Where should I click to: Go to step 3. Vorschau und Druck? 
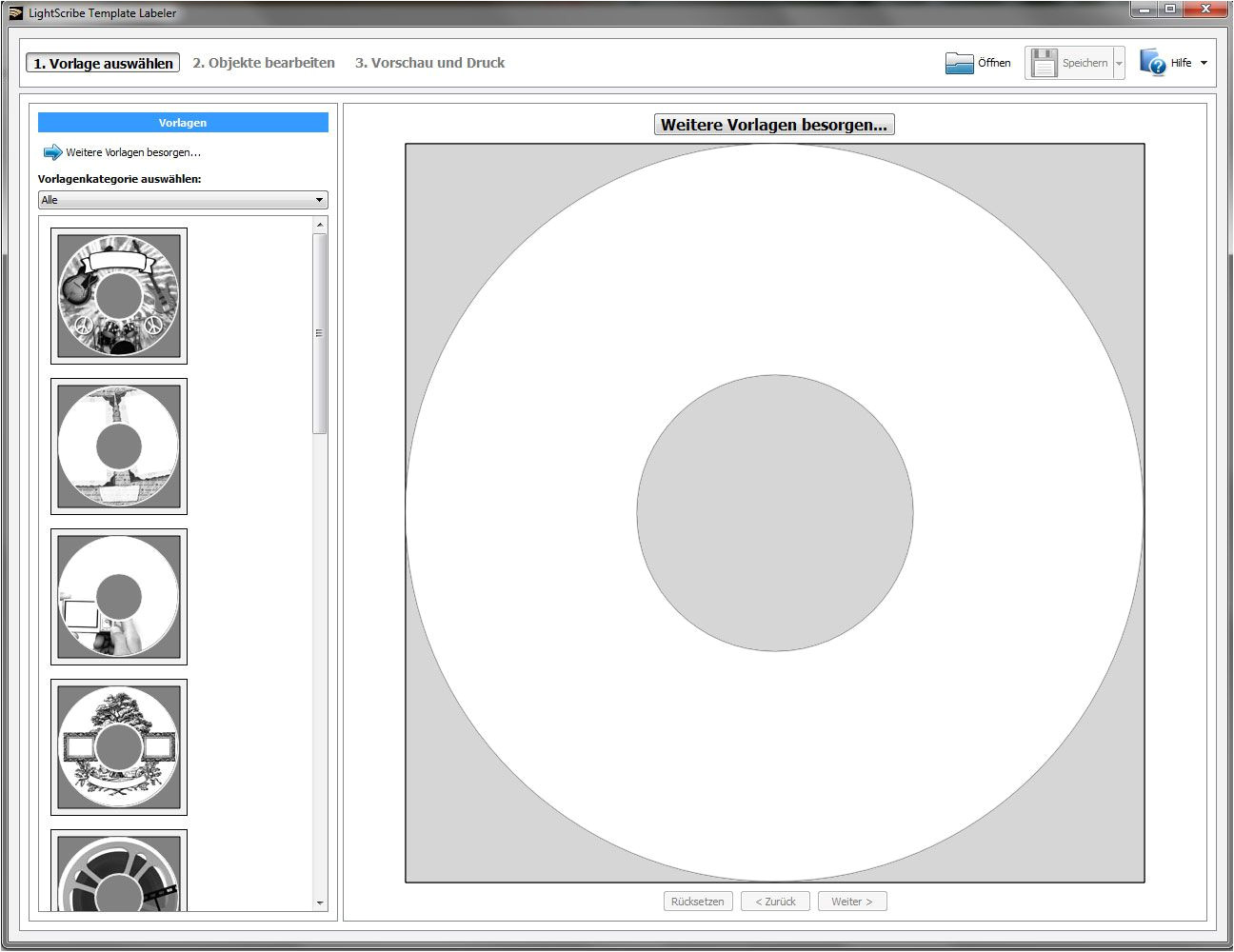click(429, 63)
